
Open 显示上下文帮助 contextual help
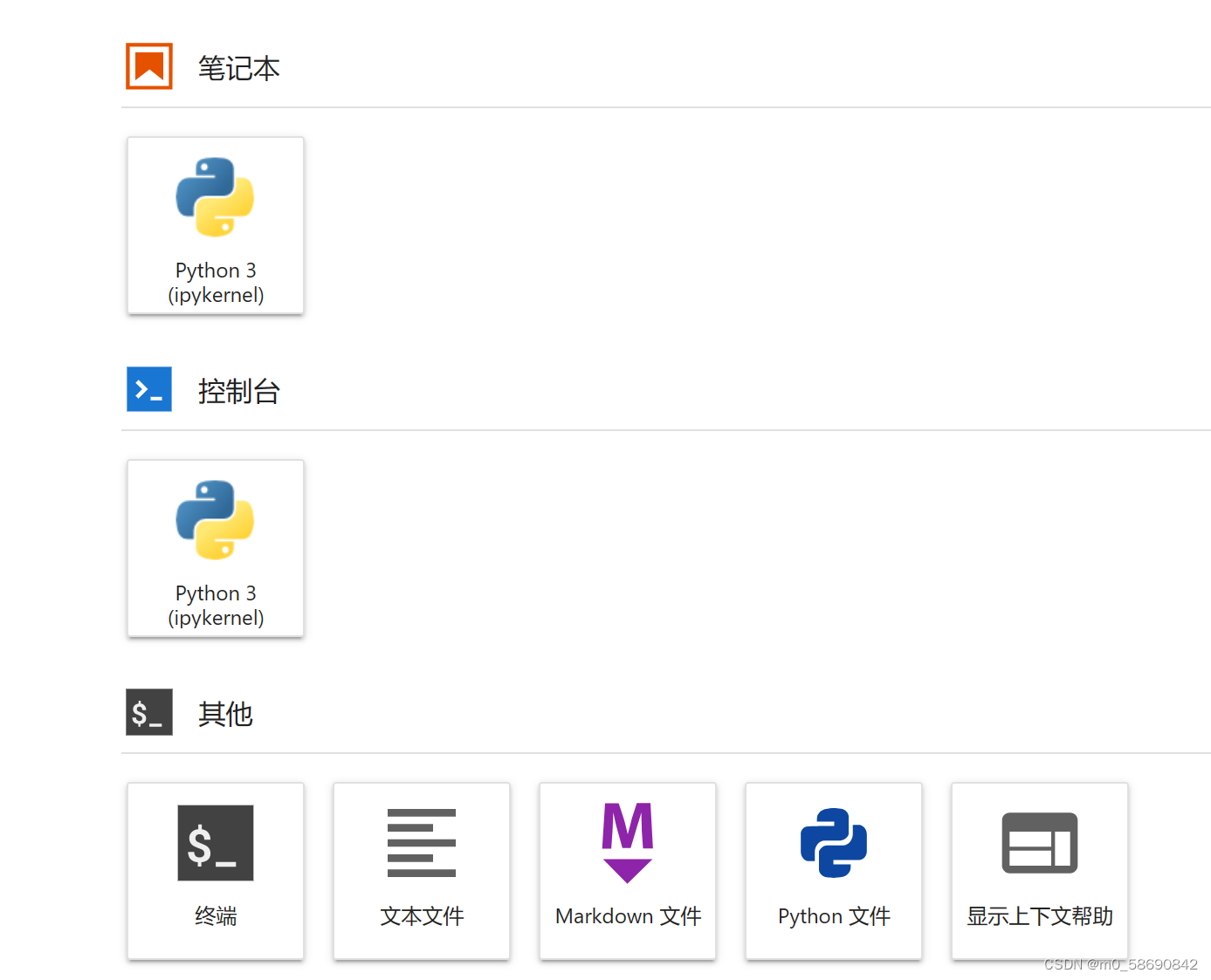pyautogui.click(x=1040, y=871)
